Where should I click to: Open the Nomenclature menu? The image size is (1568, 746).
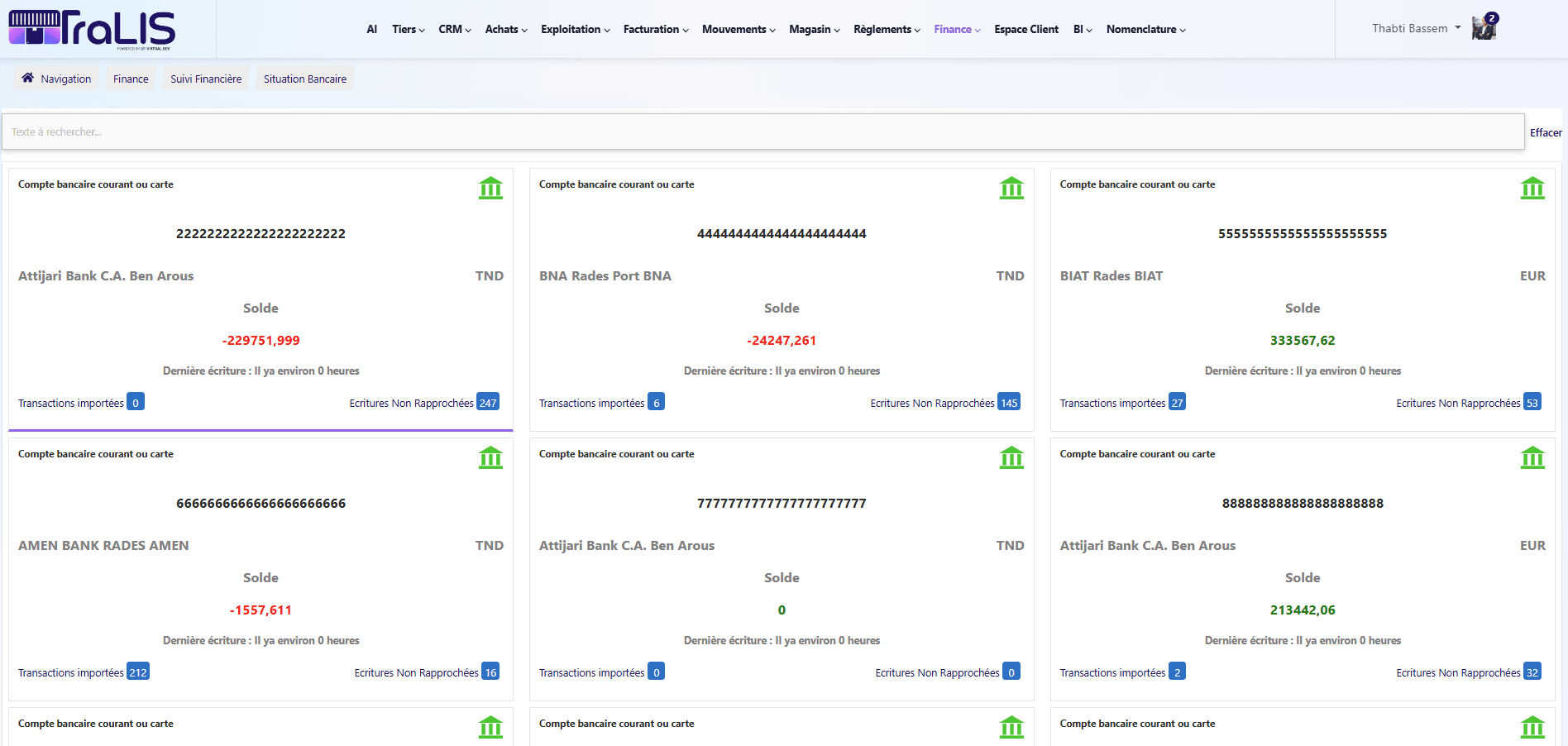1145,29
